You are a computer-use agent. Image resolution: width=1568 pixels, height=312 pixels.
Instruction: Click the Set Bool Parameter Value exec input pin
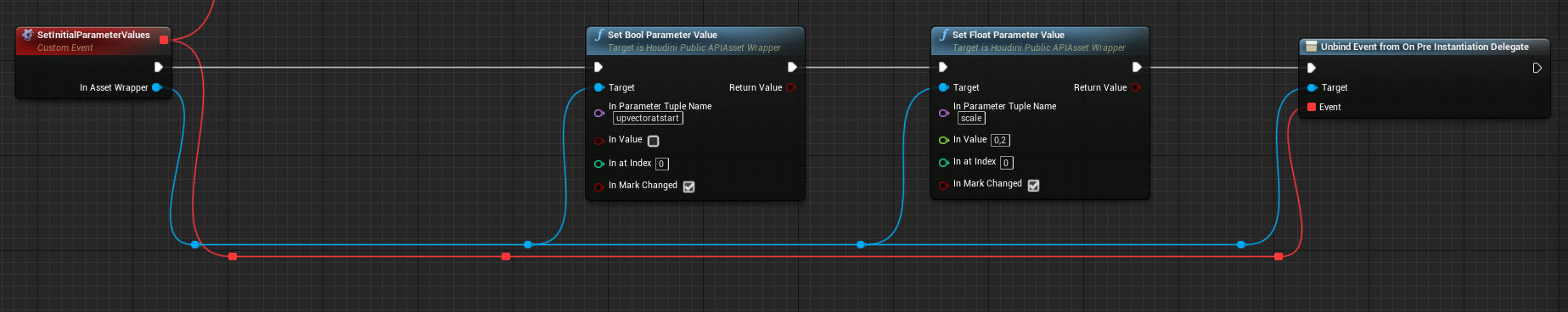[x=599, y=67]
